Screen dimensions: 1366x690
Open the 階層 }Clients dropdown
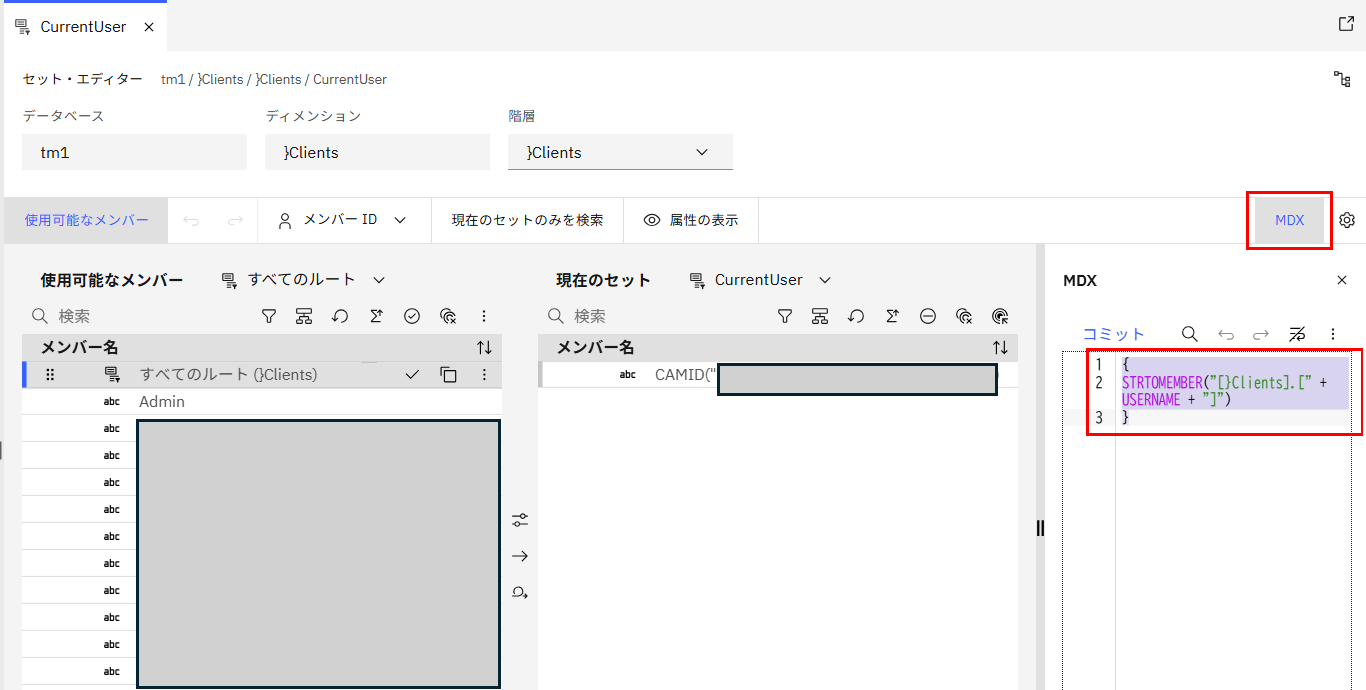(x=620, y=152)
